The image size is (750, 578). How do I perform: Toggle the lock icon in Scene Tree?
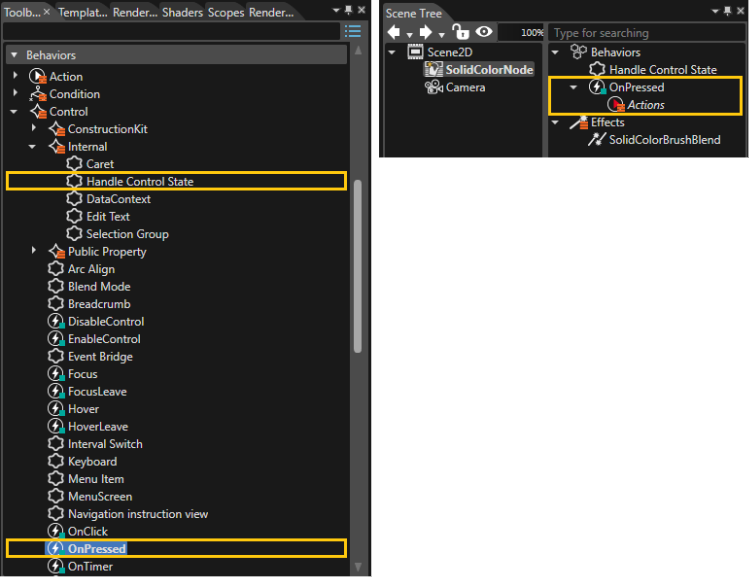[x=461, y=32]
